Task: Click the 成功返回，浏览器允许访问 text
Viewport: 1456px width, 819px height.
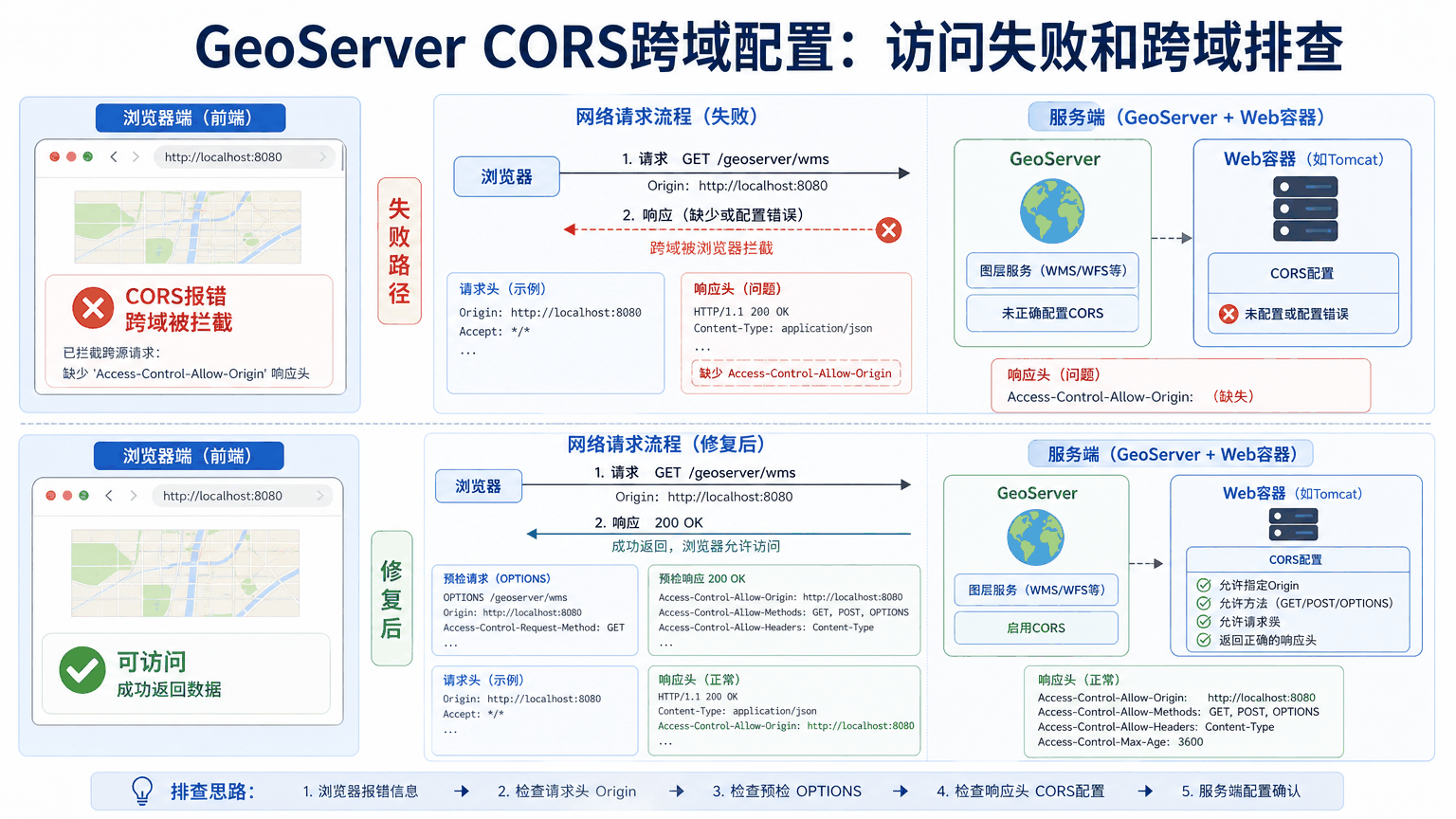Action: pyautogui.click(x=696, y=546)
